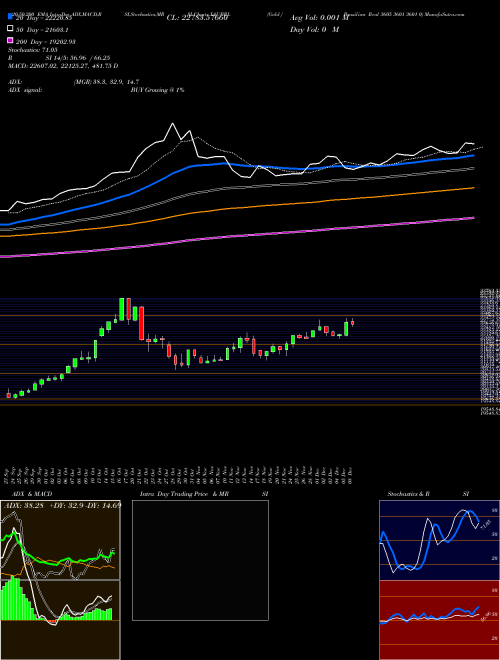Click the CL closing price value at top

(197, 18)
